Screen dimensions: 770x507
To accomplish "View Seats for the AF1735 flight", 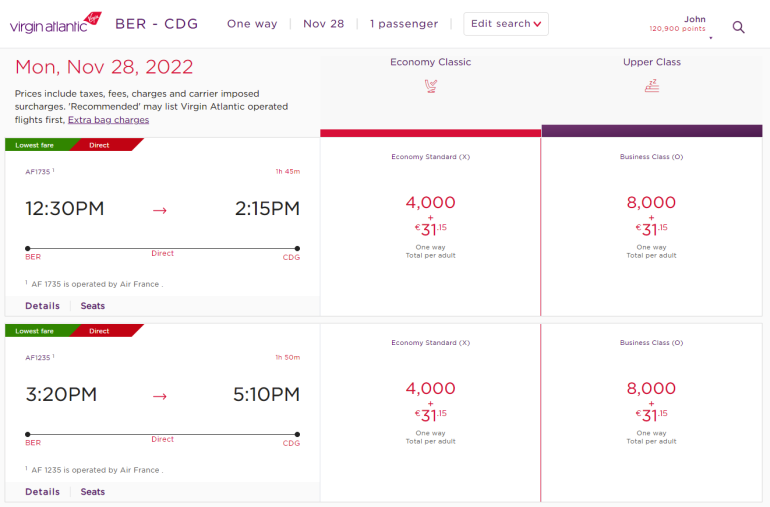I will (93, 306).
